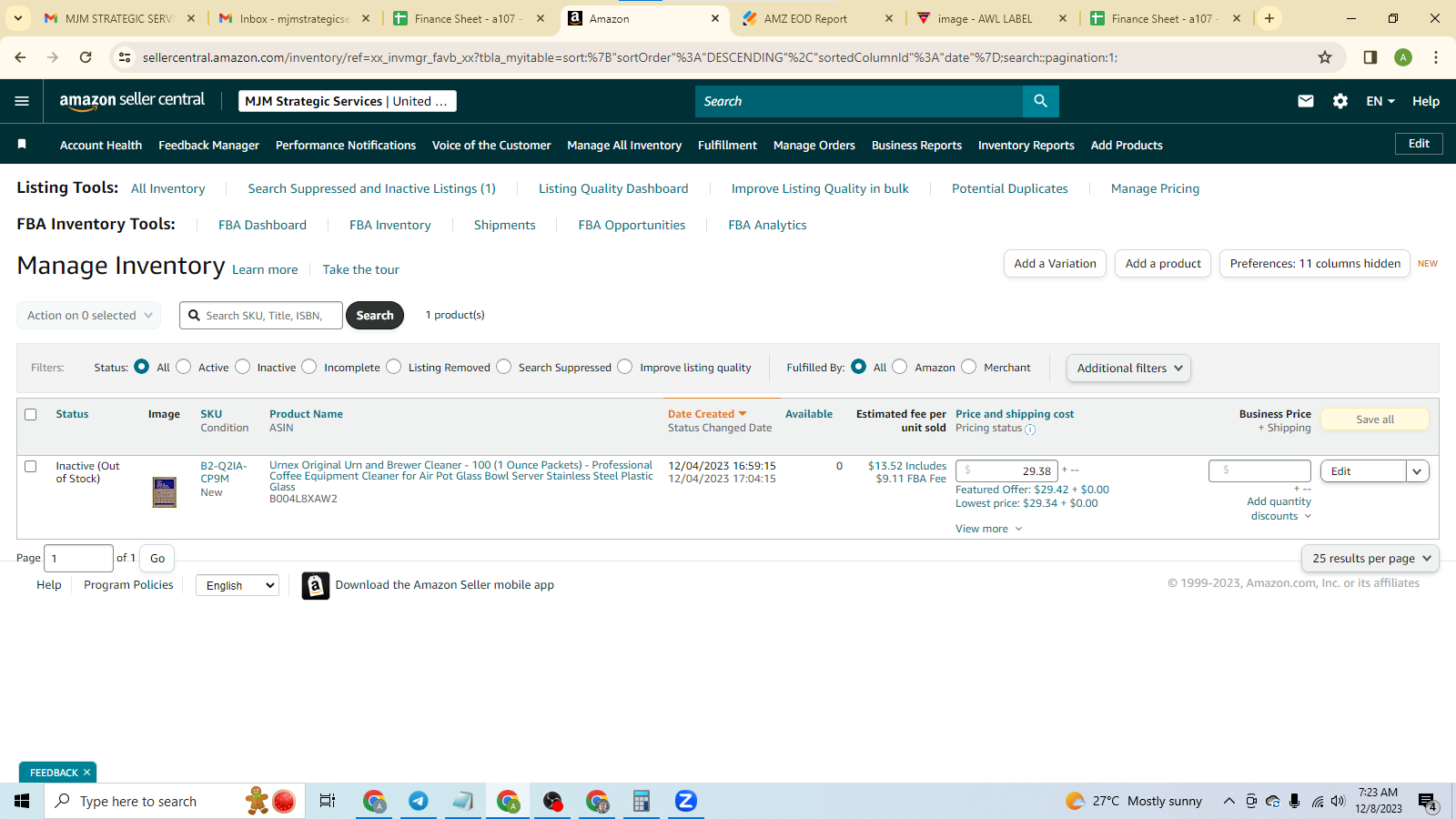Open Telegram from the taskbar
The width and height of the screenshot is (1456, 819).
coord(419,801)
